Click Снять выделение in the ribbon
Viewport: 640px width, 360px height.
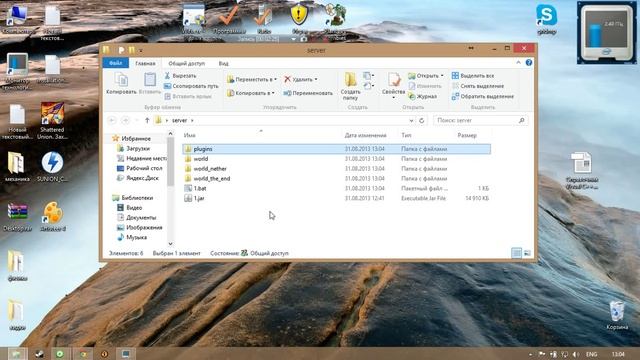478,86
